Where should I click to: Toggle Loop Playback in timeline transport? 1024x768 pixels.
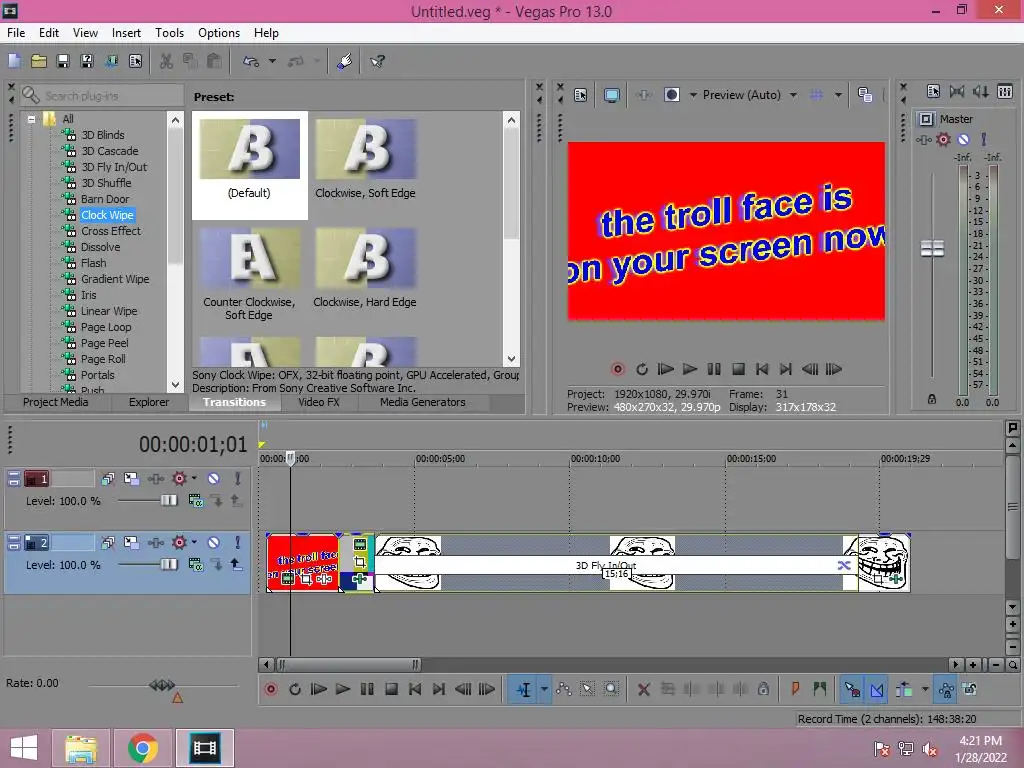point(295,689)
